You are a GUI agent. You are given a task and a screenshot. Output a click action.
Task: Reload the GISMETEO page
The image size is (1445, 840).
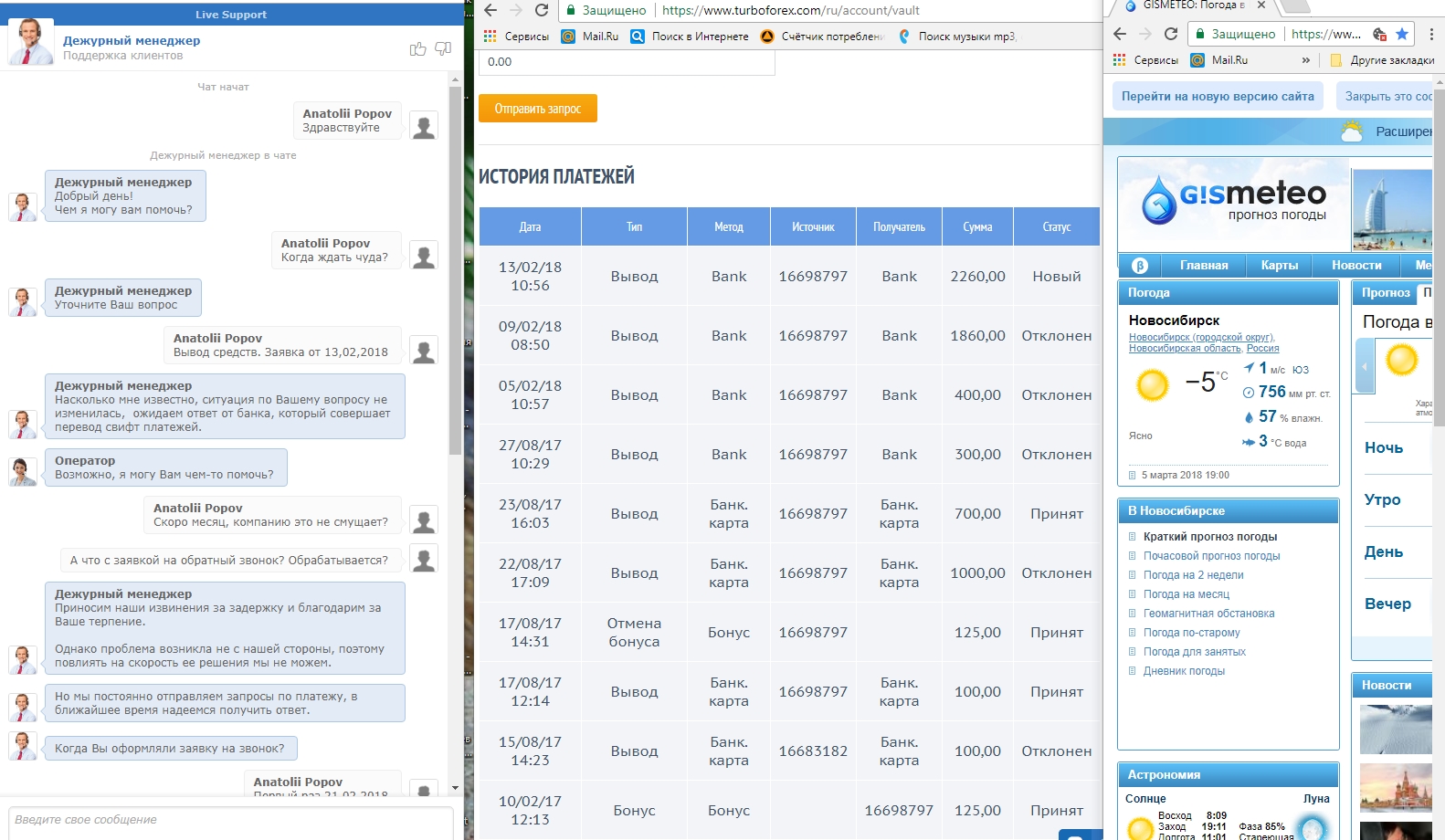[1171, 34]
